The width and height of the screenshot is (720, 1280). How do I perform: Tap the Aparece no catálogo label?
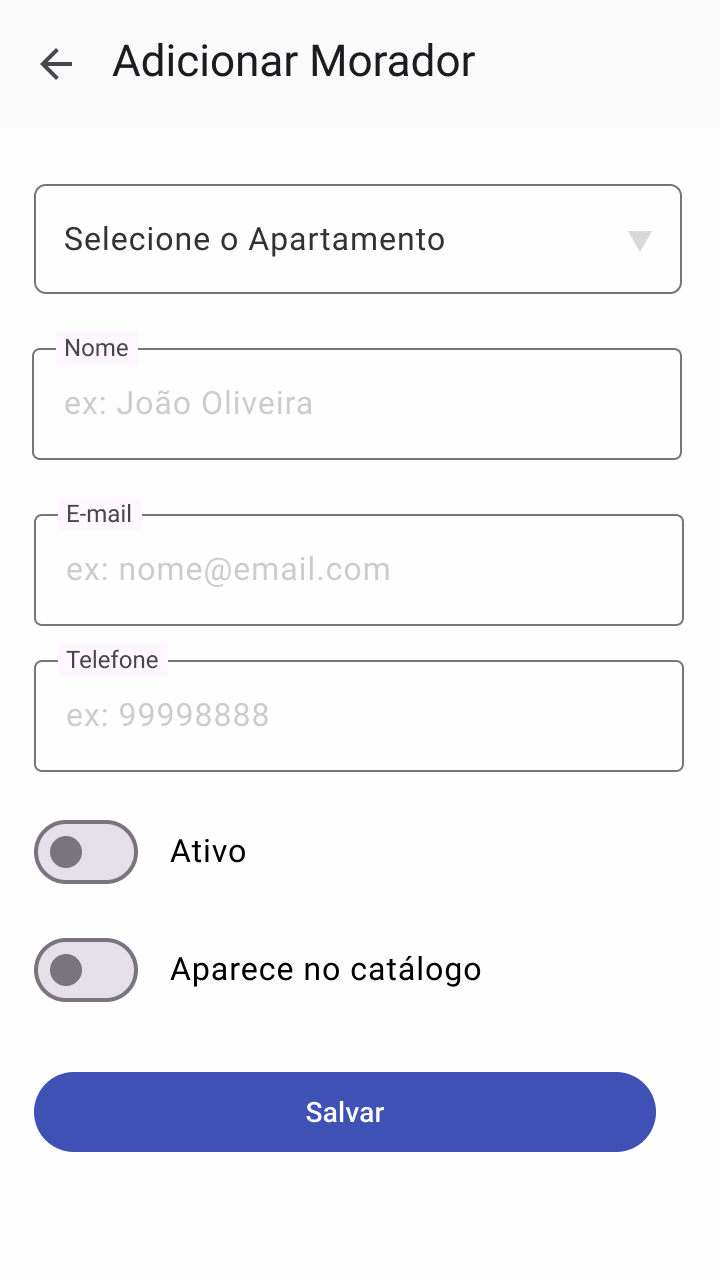(x=326, y=970)
